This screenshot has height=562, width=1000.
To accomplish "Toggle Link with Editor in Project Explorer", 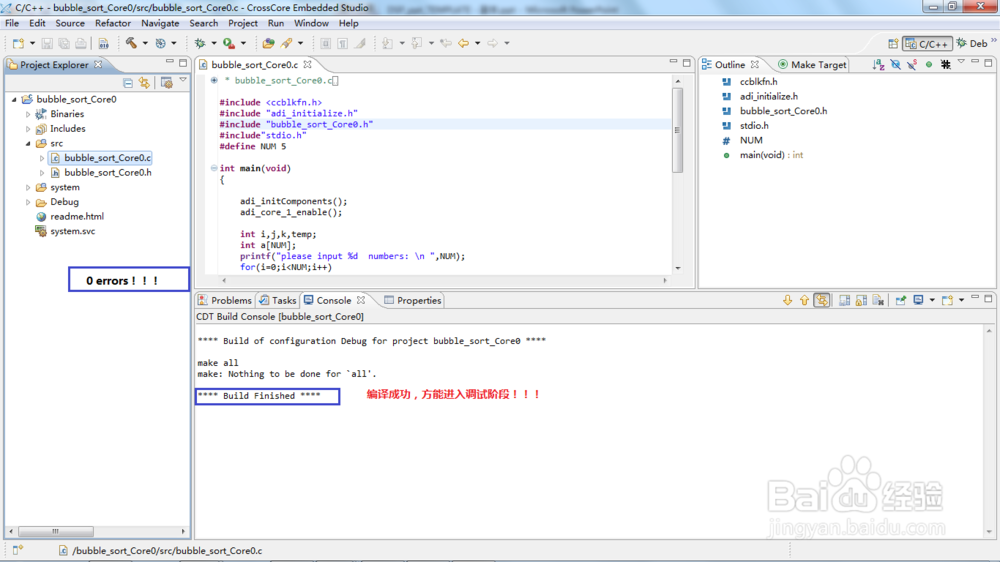I will 145,83.
